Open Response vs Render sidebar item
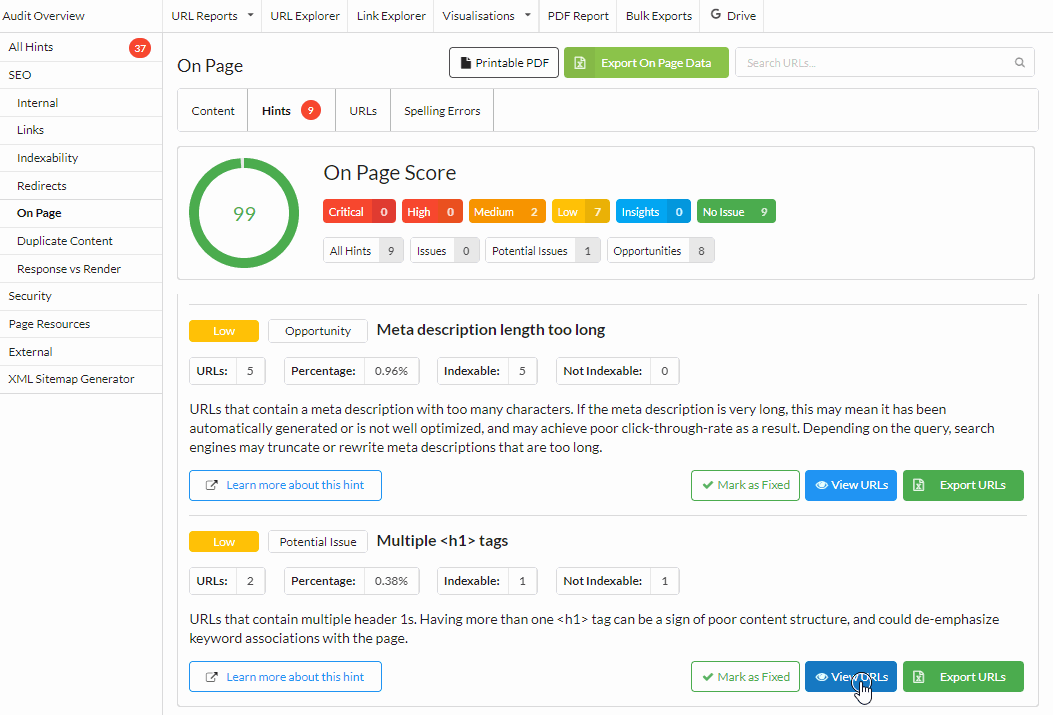1053x715 pixels. (x=81, y=269)
